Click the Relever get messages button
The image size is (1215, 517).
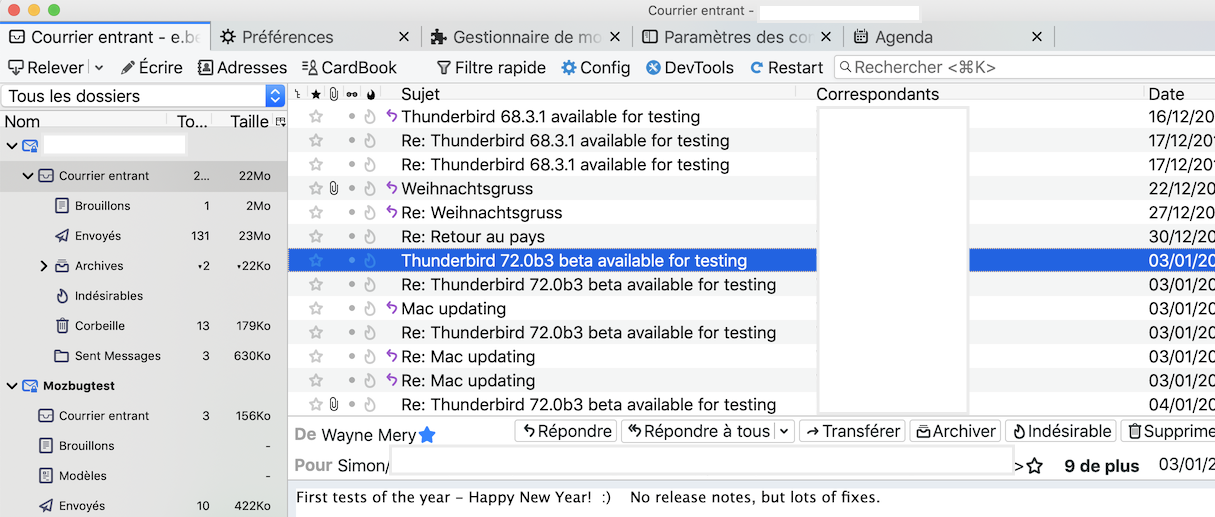[46, 68]
